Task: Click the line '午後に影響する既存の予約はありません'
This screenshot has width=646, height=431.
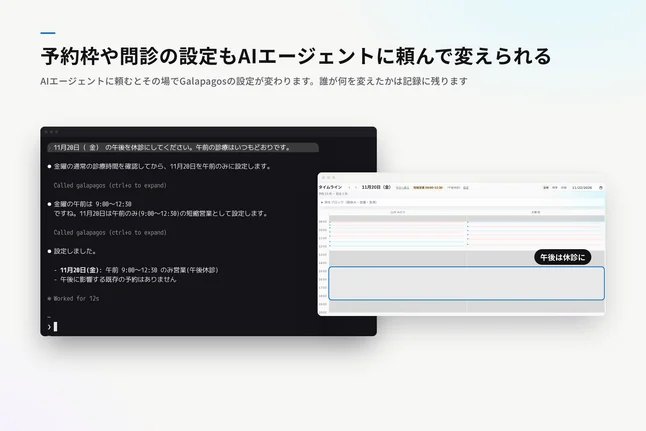Action: (x=115, y=279)
